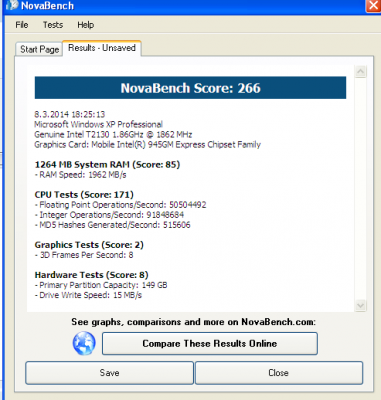Save the benchmark results
The image size is (381, 400).
coord(109,373)
